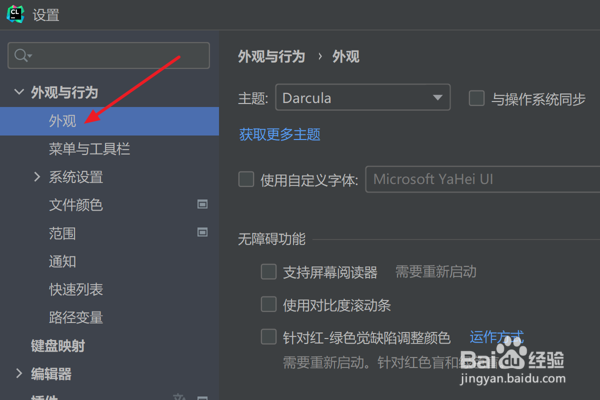Tick 针对红-绿色觉缺陷调整颜色 checkbox
Viewport: 600px width, 400px height.
pos(269,337)
